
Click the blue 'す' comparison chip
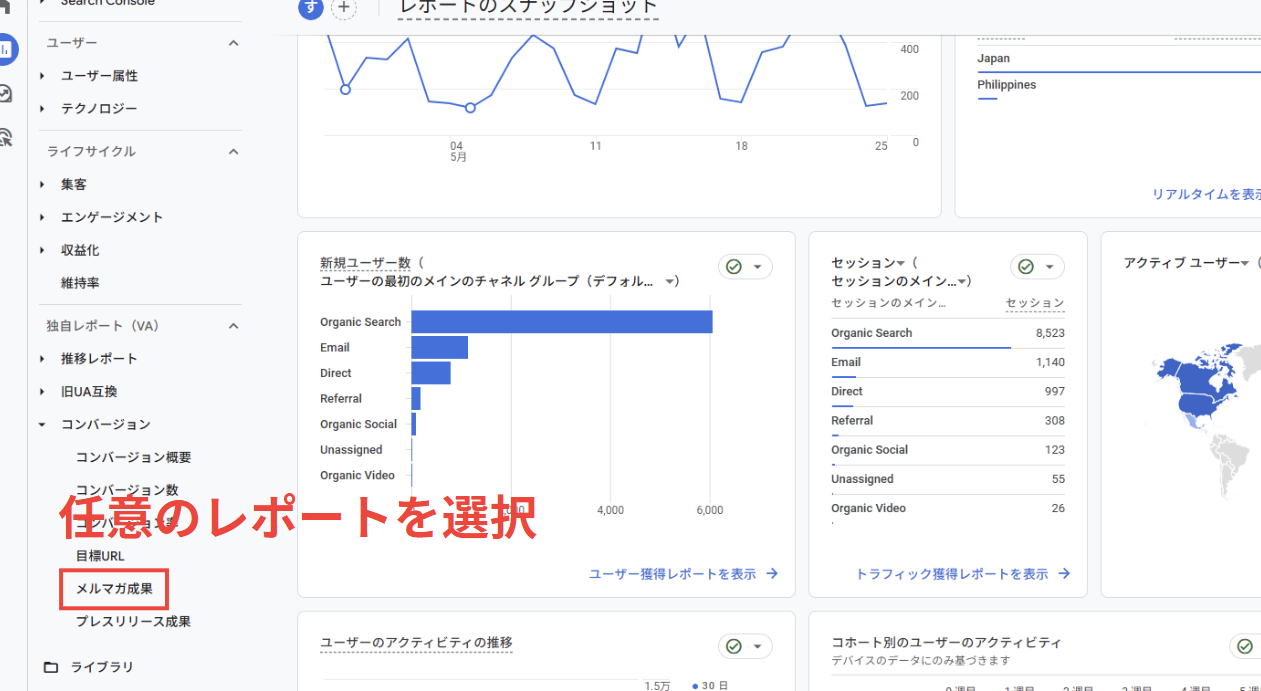(312, 8)
